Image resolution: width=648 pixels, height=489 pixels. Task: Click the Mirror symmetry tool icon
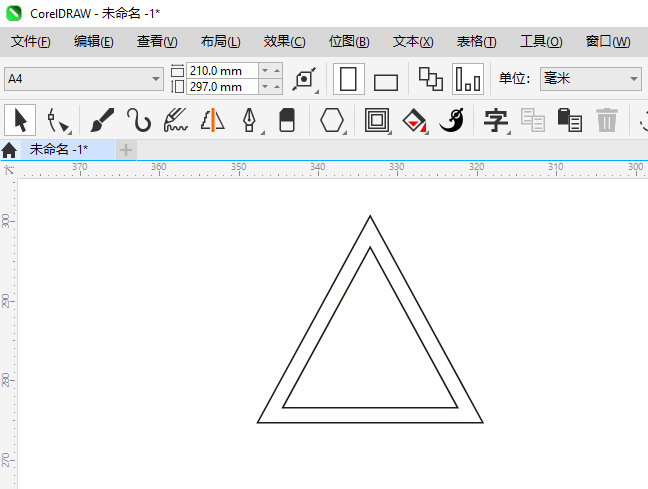(x=212, y=120)
